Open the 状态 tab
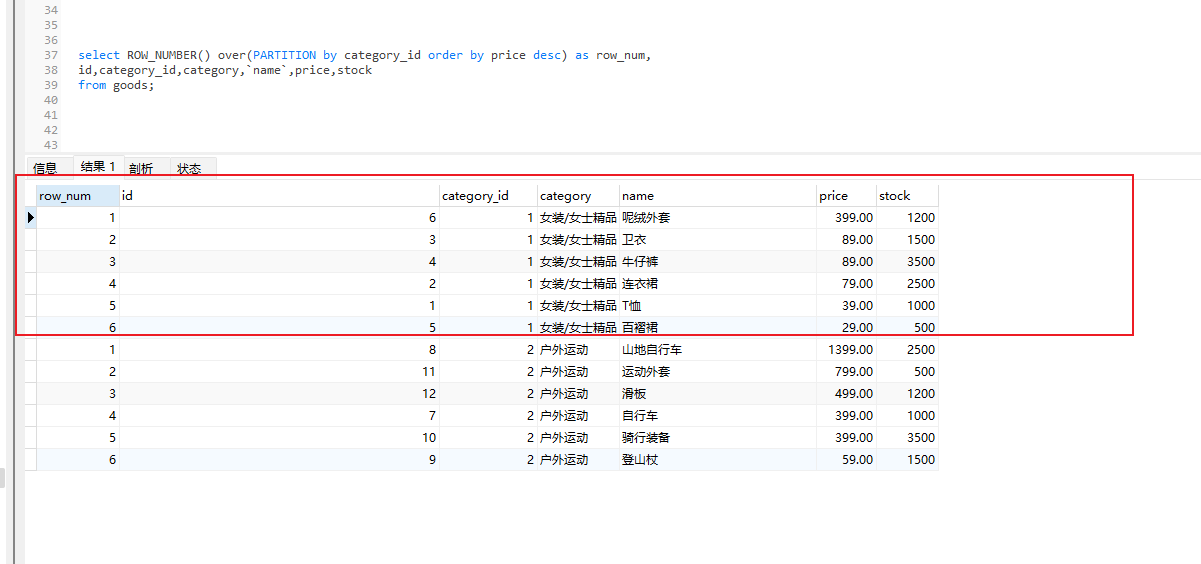The height and width of the screenshot is (564, 1201). [190, 169]
